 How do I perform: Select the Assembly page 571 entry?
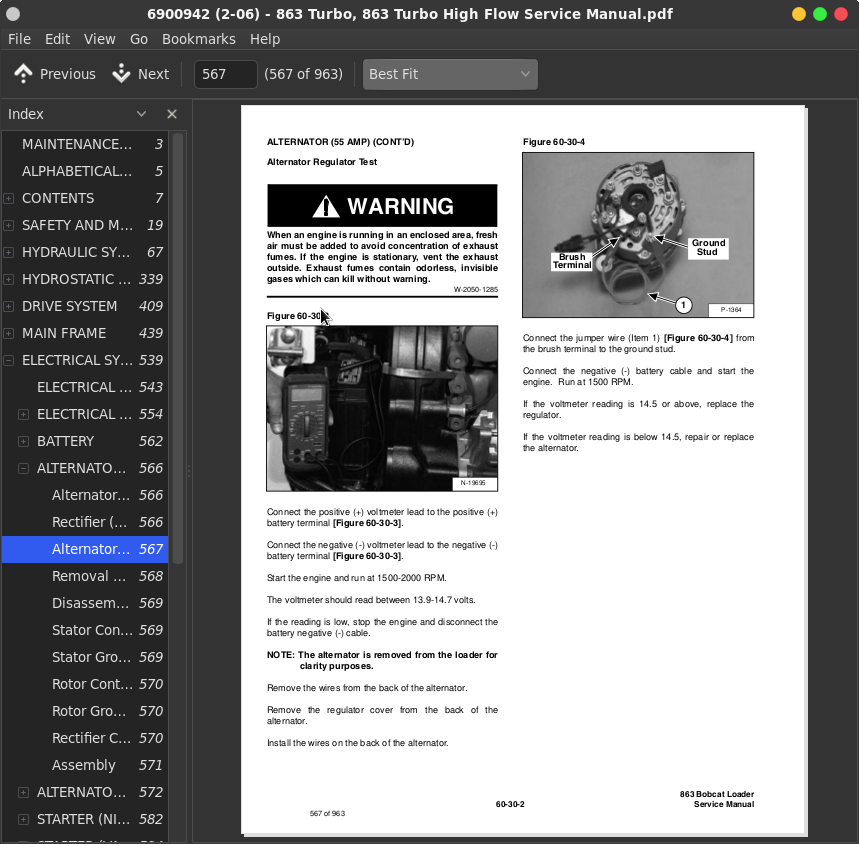pyautogui.click(x=84, y=765)
